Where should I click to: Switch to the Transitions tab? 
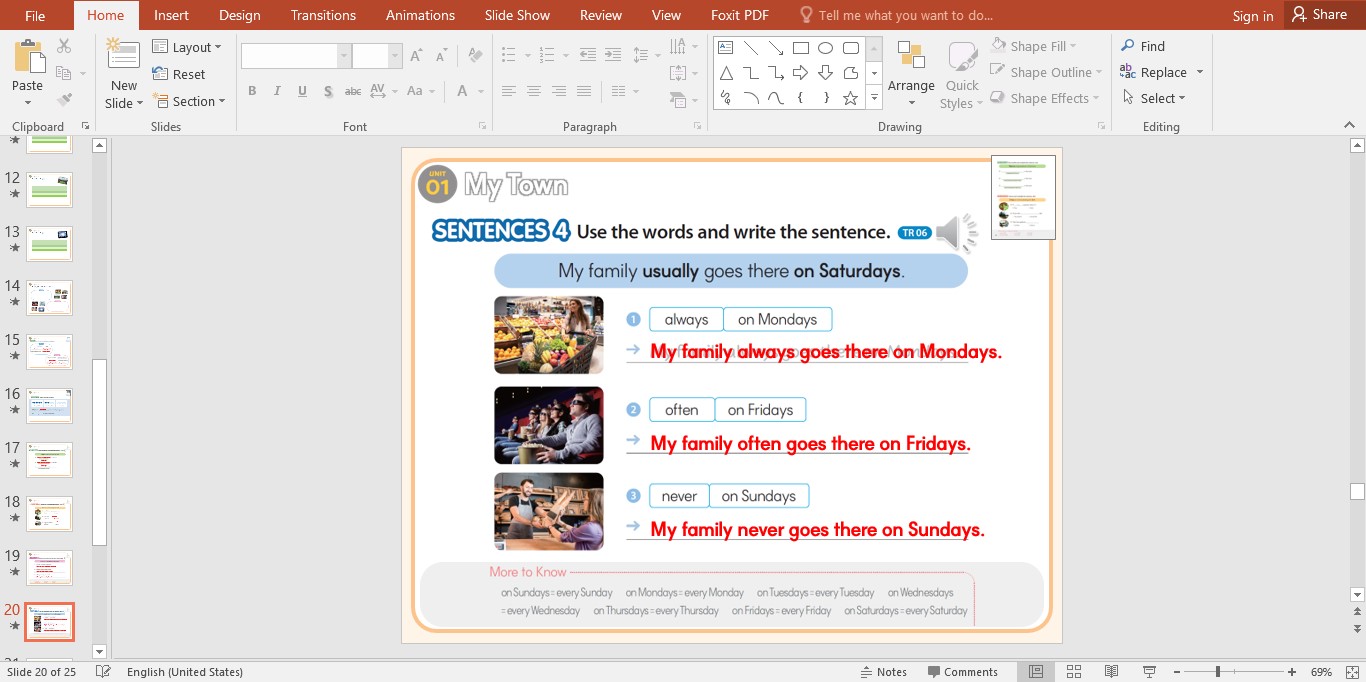point(323,15)
